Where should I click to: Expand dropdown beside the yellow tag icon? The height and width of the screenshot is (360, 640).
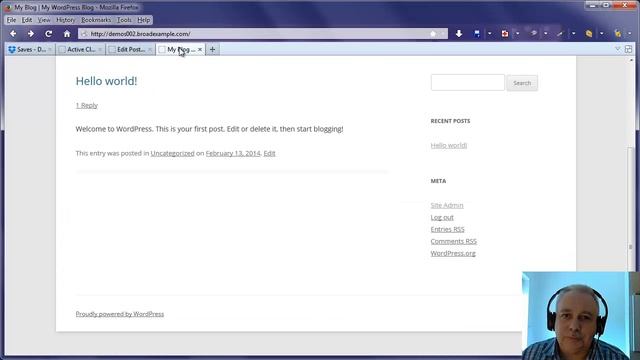tap(602, 34)
